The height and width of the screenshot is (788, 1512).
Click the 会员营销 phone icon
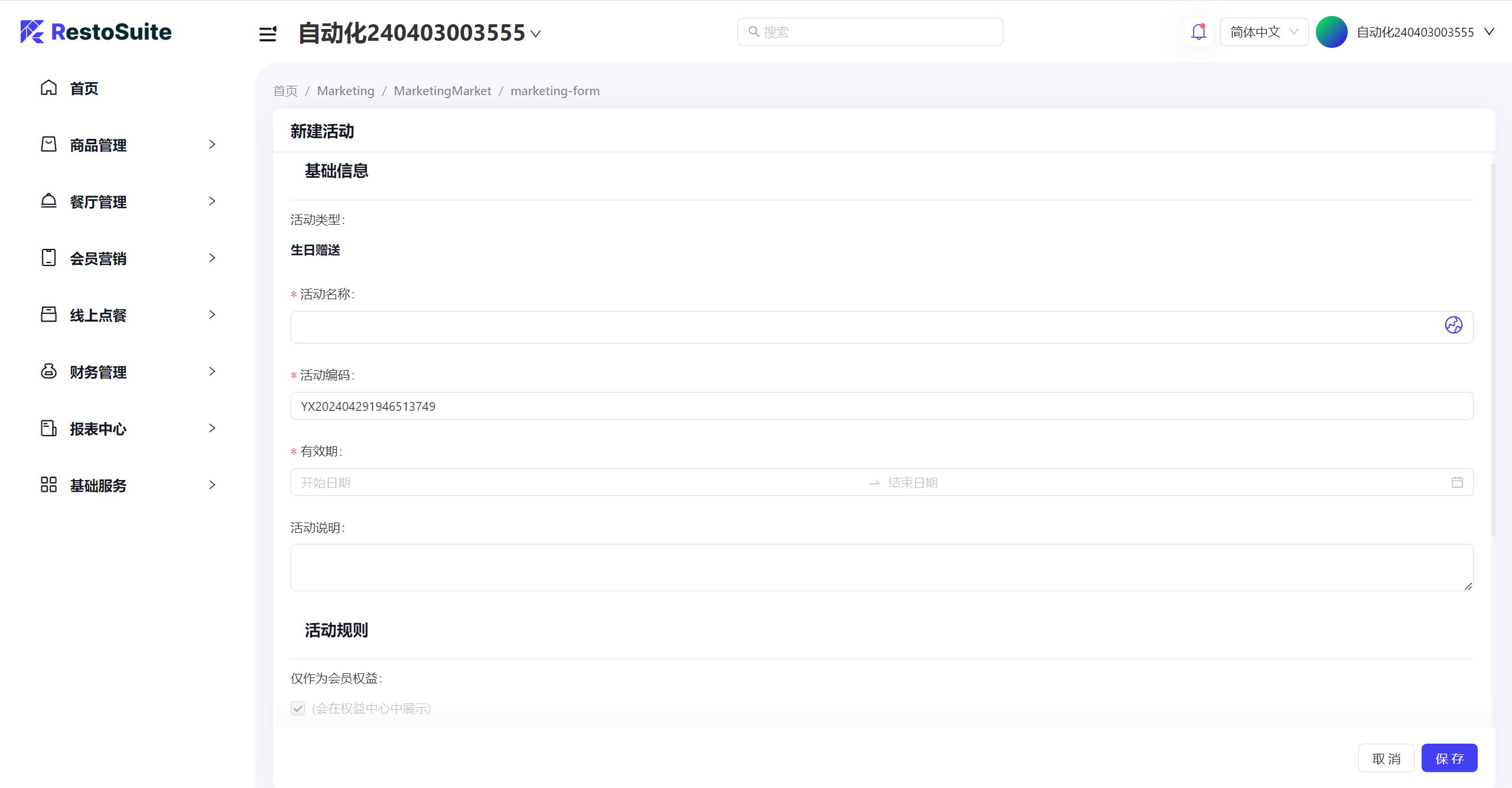tap(48, 258)
